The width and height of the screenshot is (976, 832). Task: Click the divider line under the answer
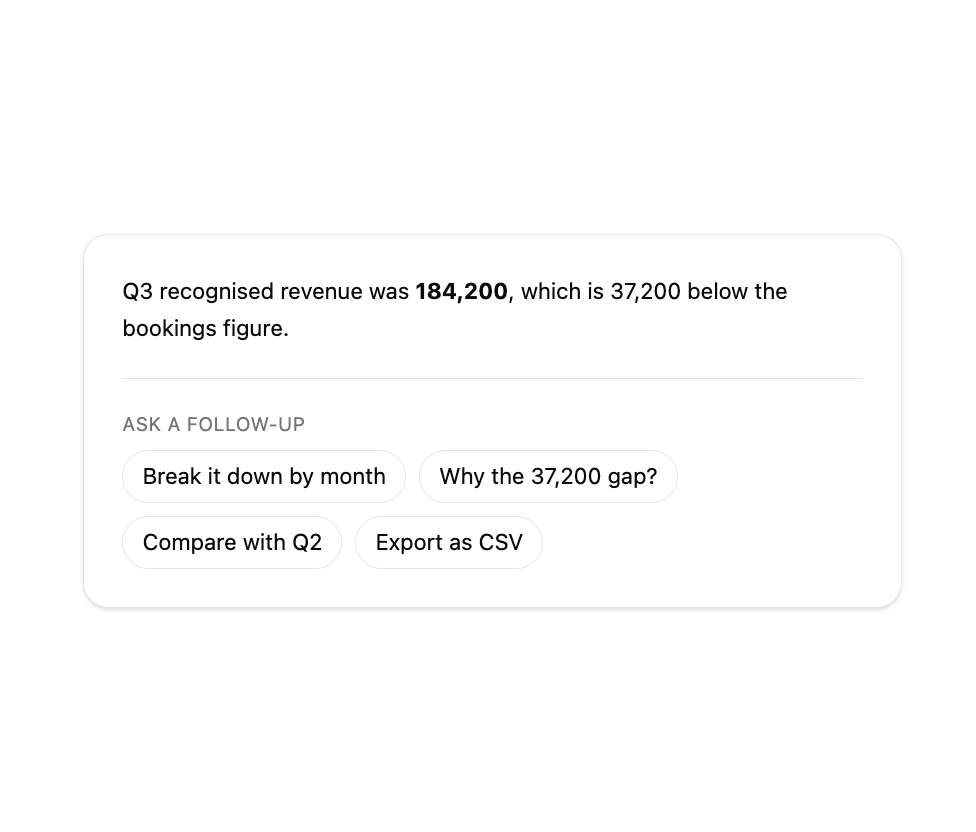[x=492, y=378]
